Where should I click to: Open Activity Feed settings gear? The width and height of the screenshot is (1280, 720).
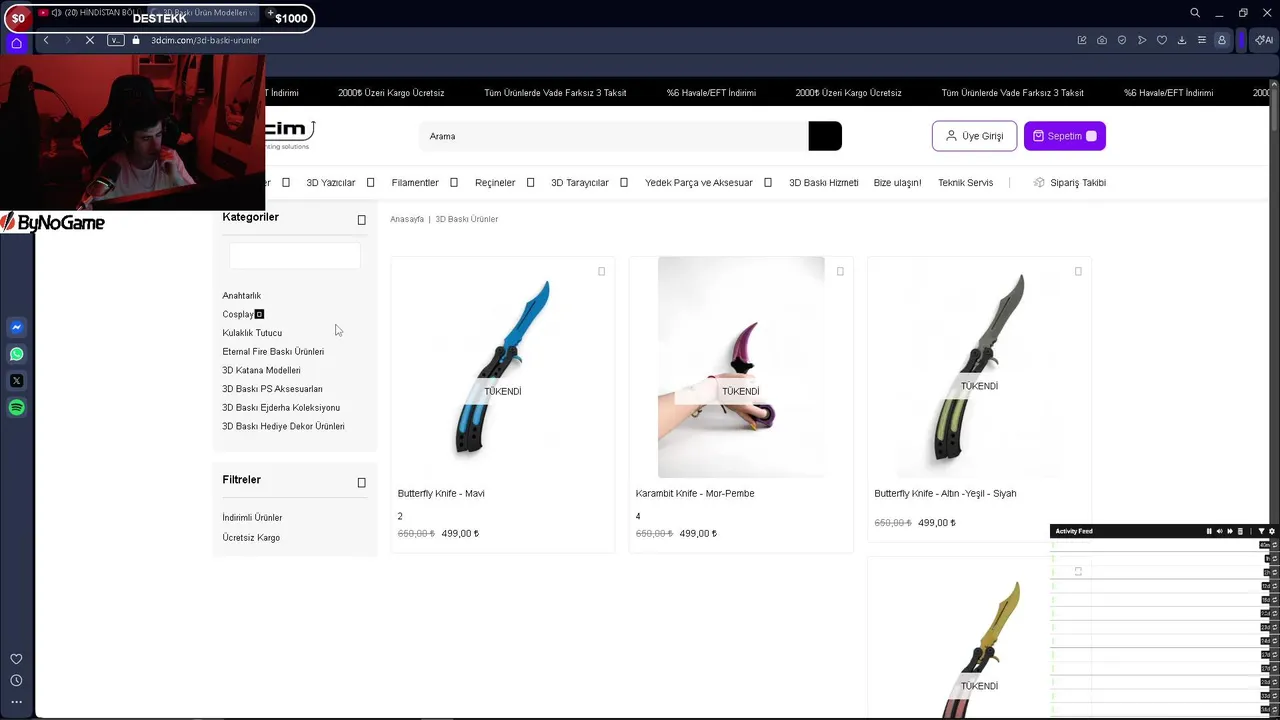click(1272, 531)
